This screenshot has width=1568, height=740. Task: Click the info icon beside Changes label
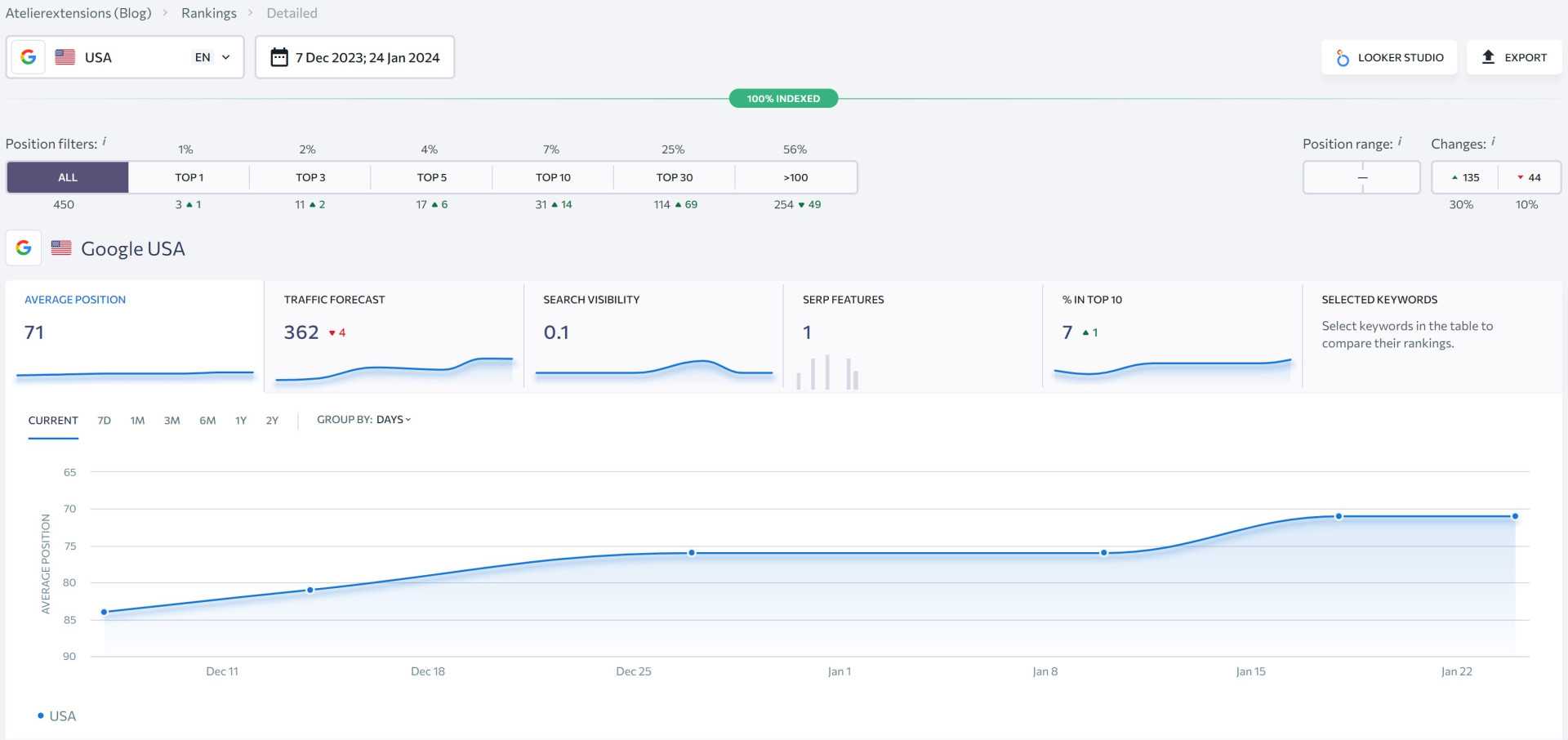(x=1493, y=142)
